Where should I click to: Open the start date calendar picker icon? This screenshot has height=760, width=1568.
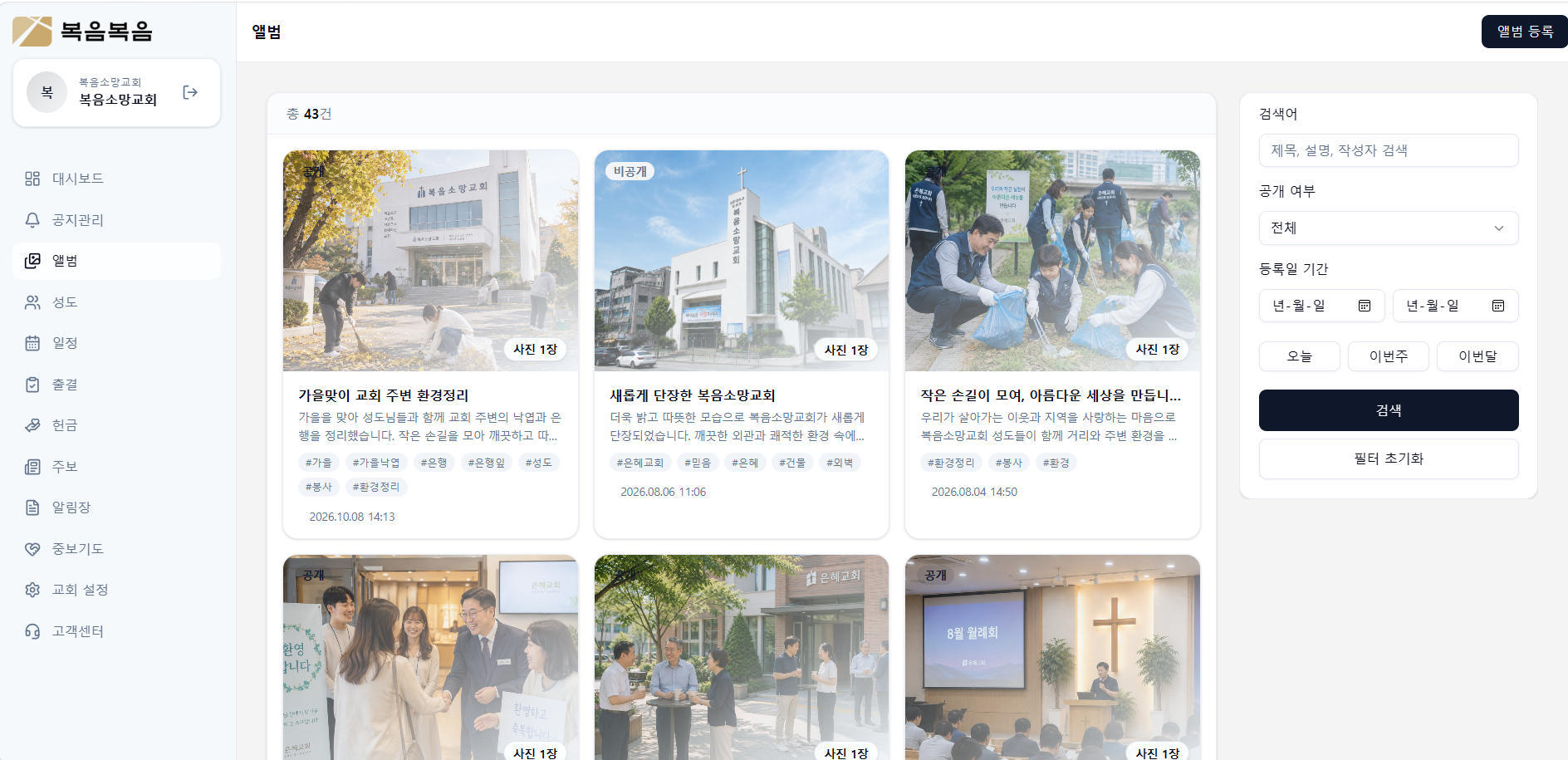click(1365, 306)
